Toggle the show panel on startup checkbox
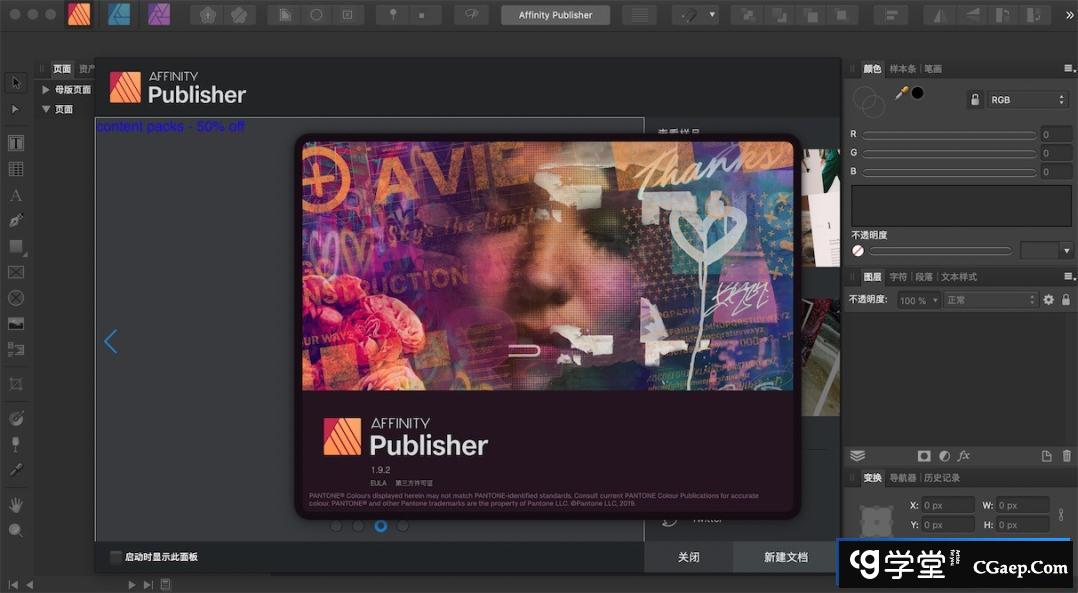 pyautogui.click(x=116, y=557)
